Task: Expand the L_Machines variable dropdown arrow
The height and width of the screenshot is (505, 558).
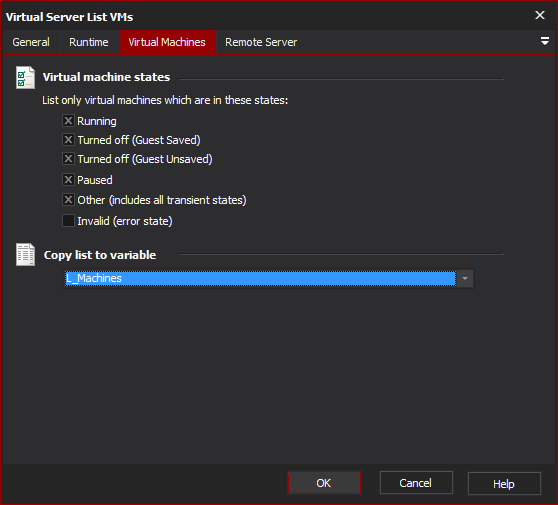Action: (465, 278)
